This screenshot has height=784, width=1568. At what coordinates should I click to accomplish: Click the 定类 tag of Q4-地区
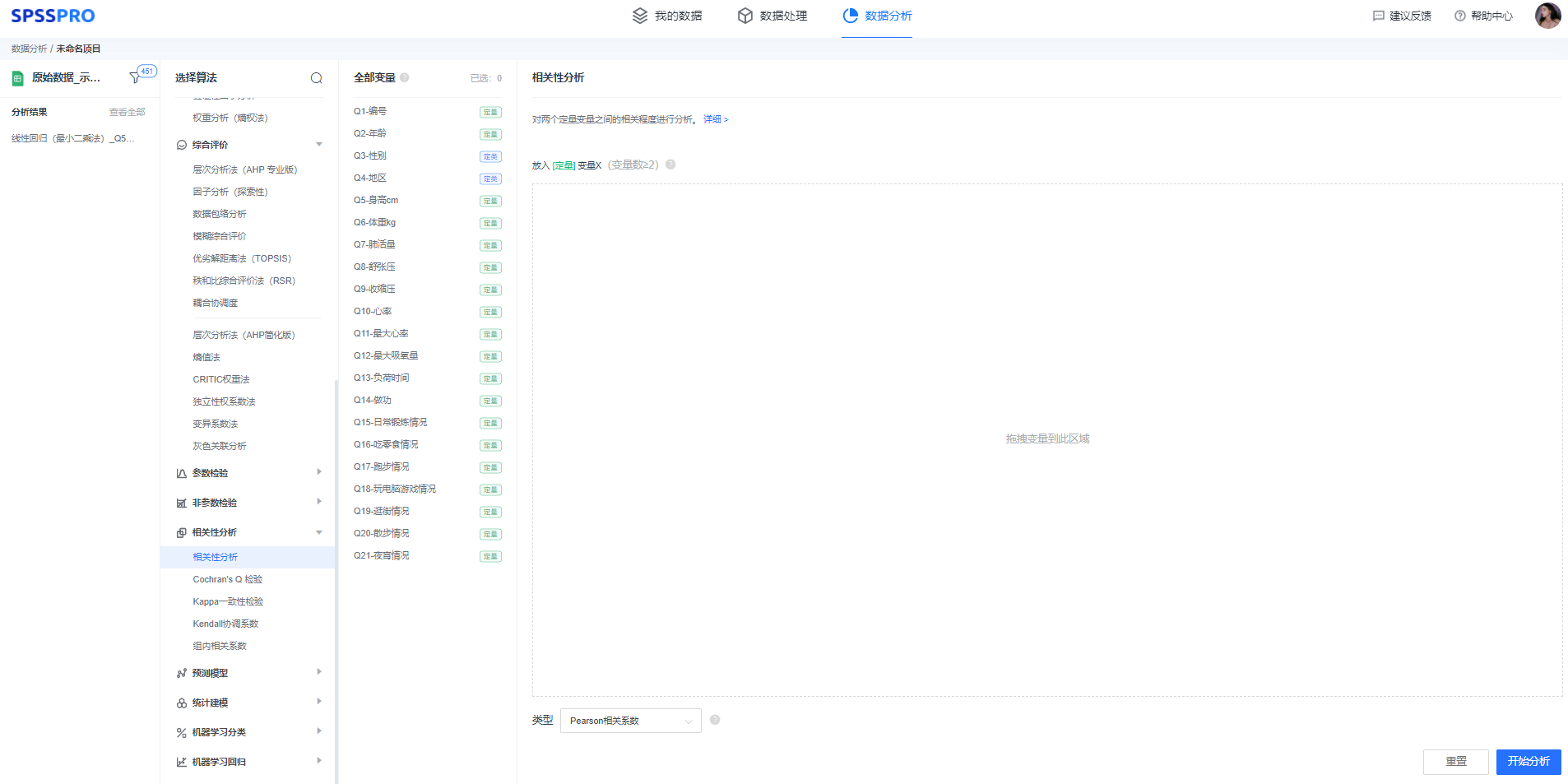click(490, 179)
